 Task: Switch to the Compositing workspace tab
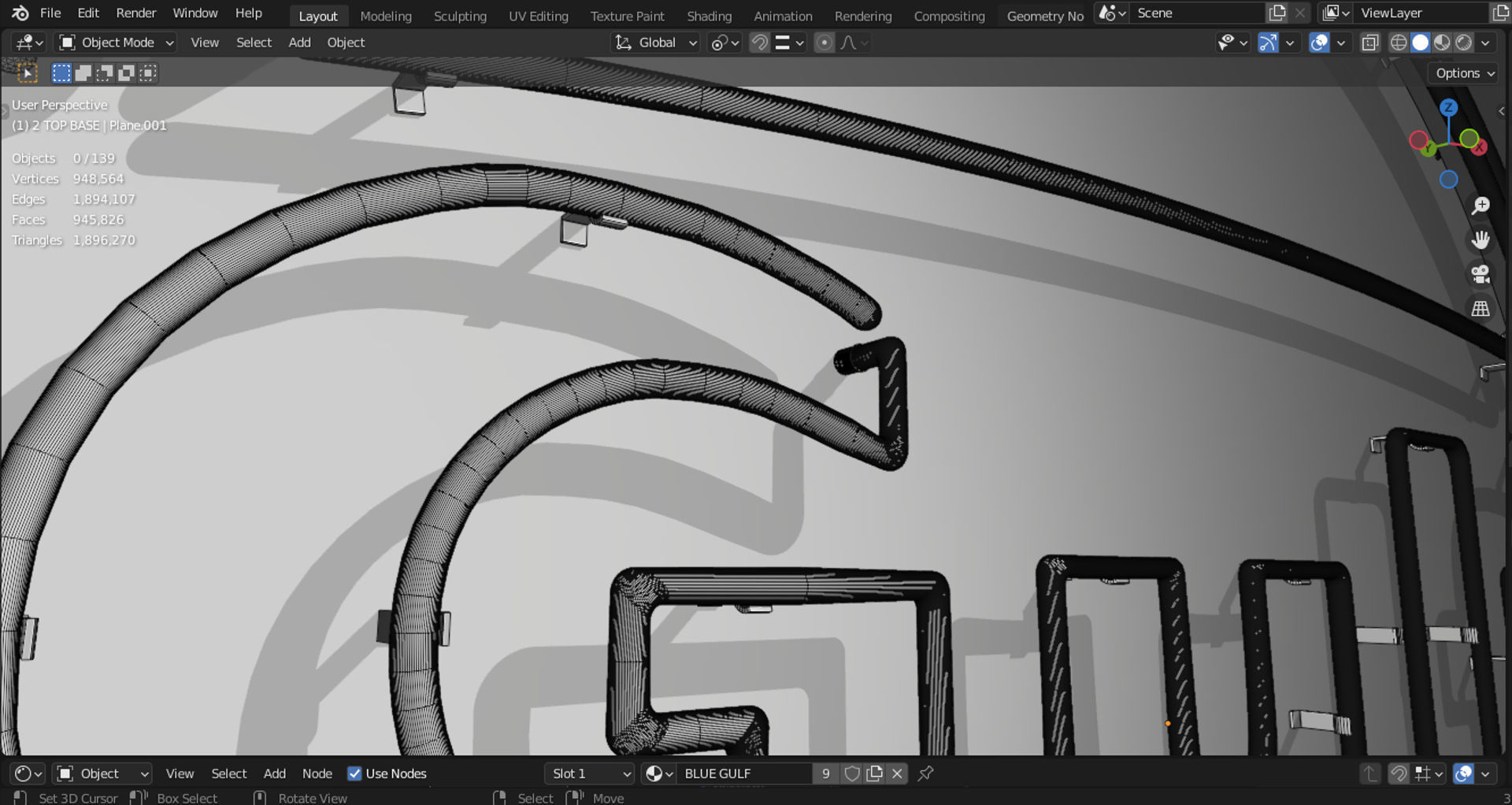[x=949, y=16]
